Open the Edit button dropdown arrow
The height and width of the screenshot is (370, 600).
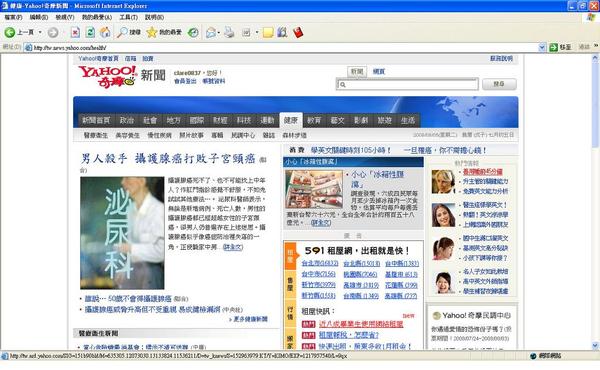(x=257, y=33)
